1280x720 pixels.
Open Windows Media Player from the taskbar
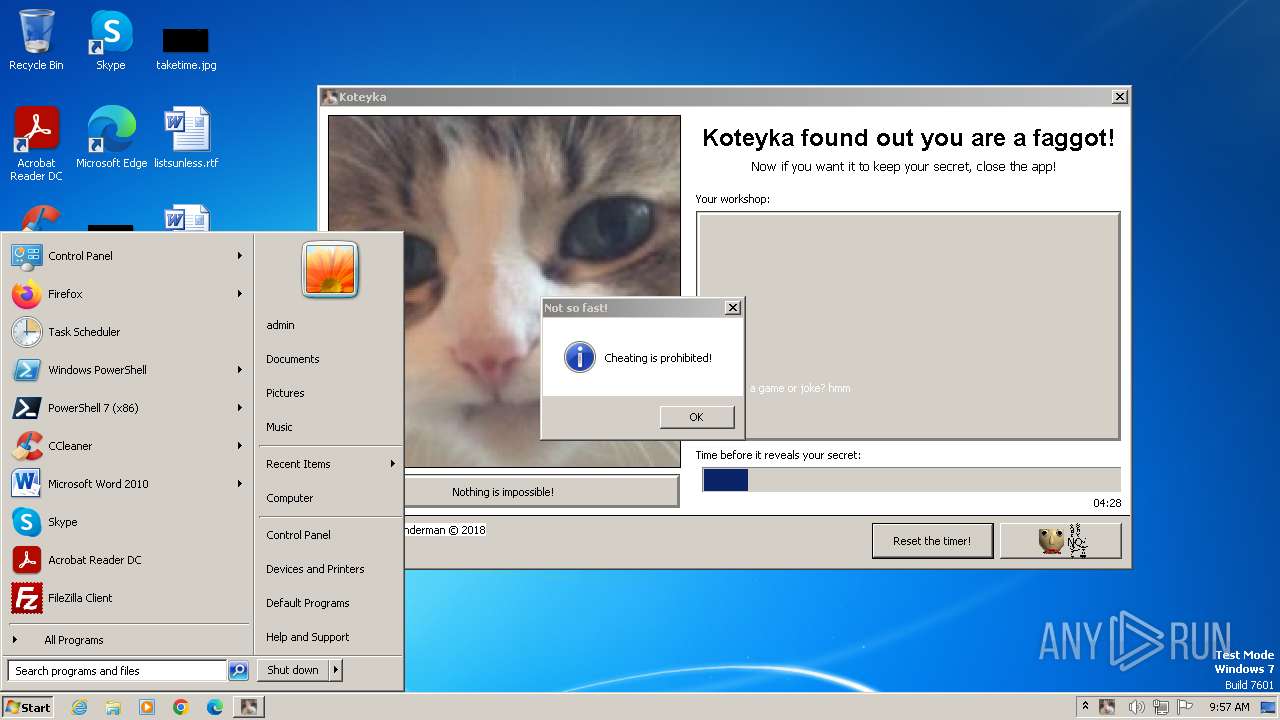tap(147, 707)
